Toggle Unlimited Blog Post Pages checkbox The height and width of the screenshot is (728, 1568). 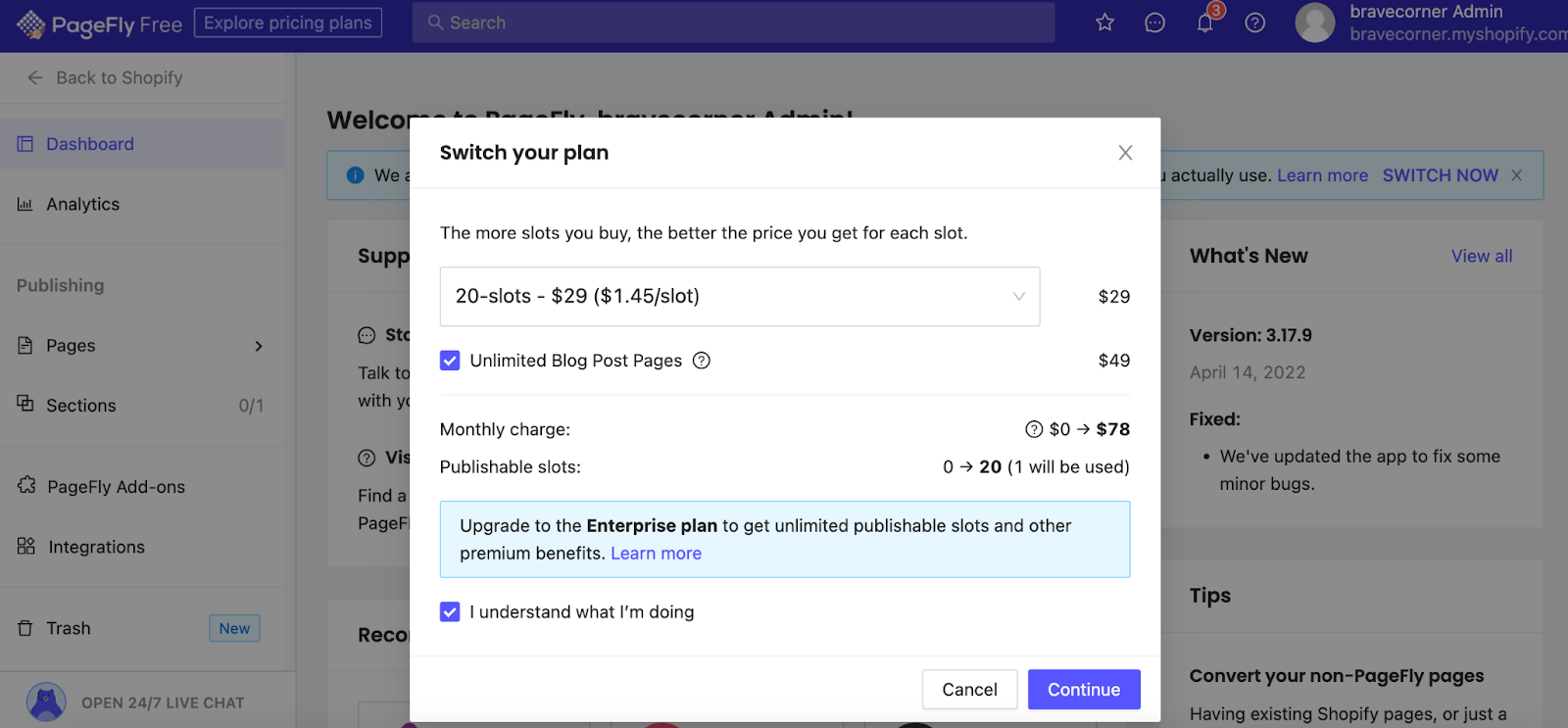click(x=450, y=361)
